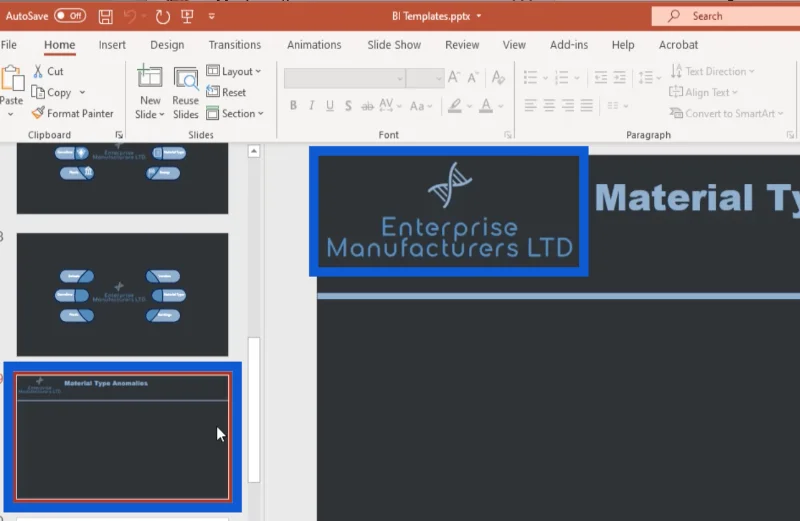Click Increase List Level icon
This screenshot has height=521, width=800.
tap(619, 78)
